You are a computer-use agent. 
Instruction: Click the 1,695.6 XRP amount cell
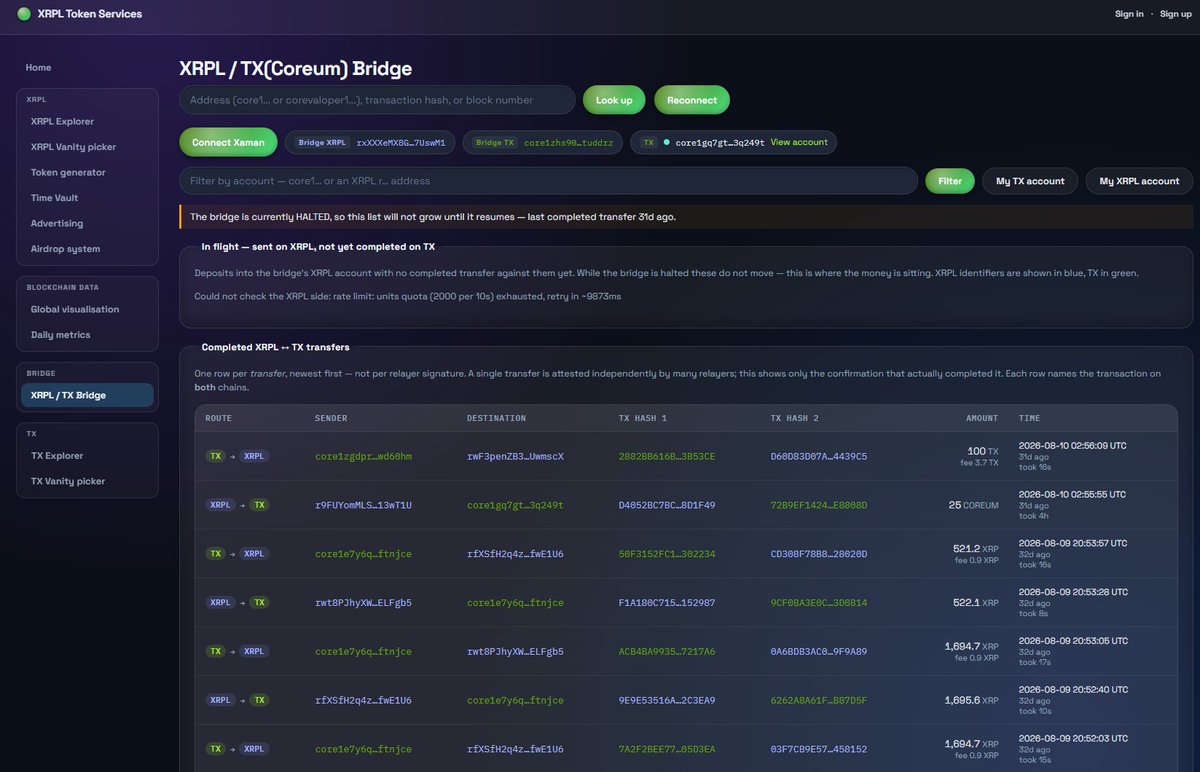(972, 701)
